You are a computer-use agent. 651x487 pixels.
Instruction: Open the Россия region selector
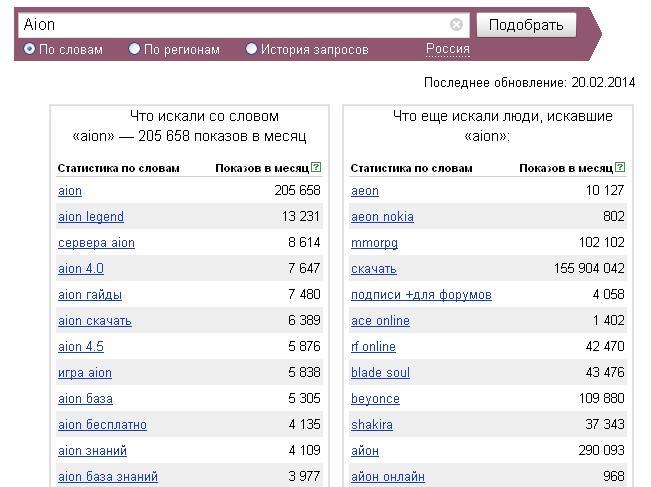click(448, 49)
